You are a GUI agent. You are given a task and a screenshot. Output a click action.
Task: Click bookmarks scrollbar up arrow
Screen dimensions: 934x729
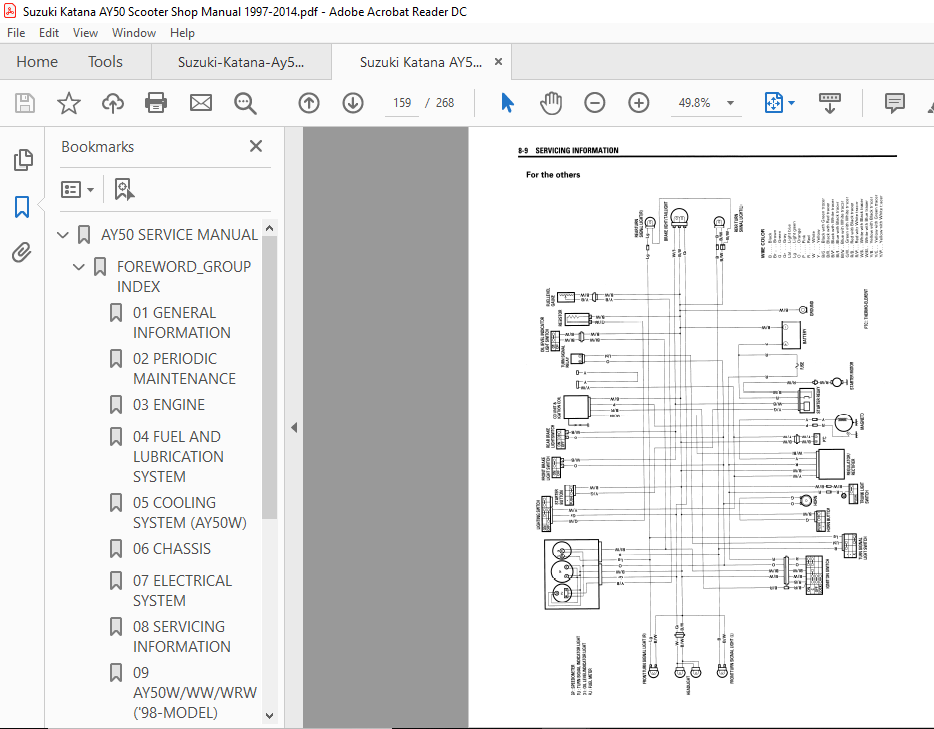[269, 228]
